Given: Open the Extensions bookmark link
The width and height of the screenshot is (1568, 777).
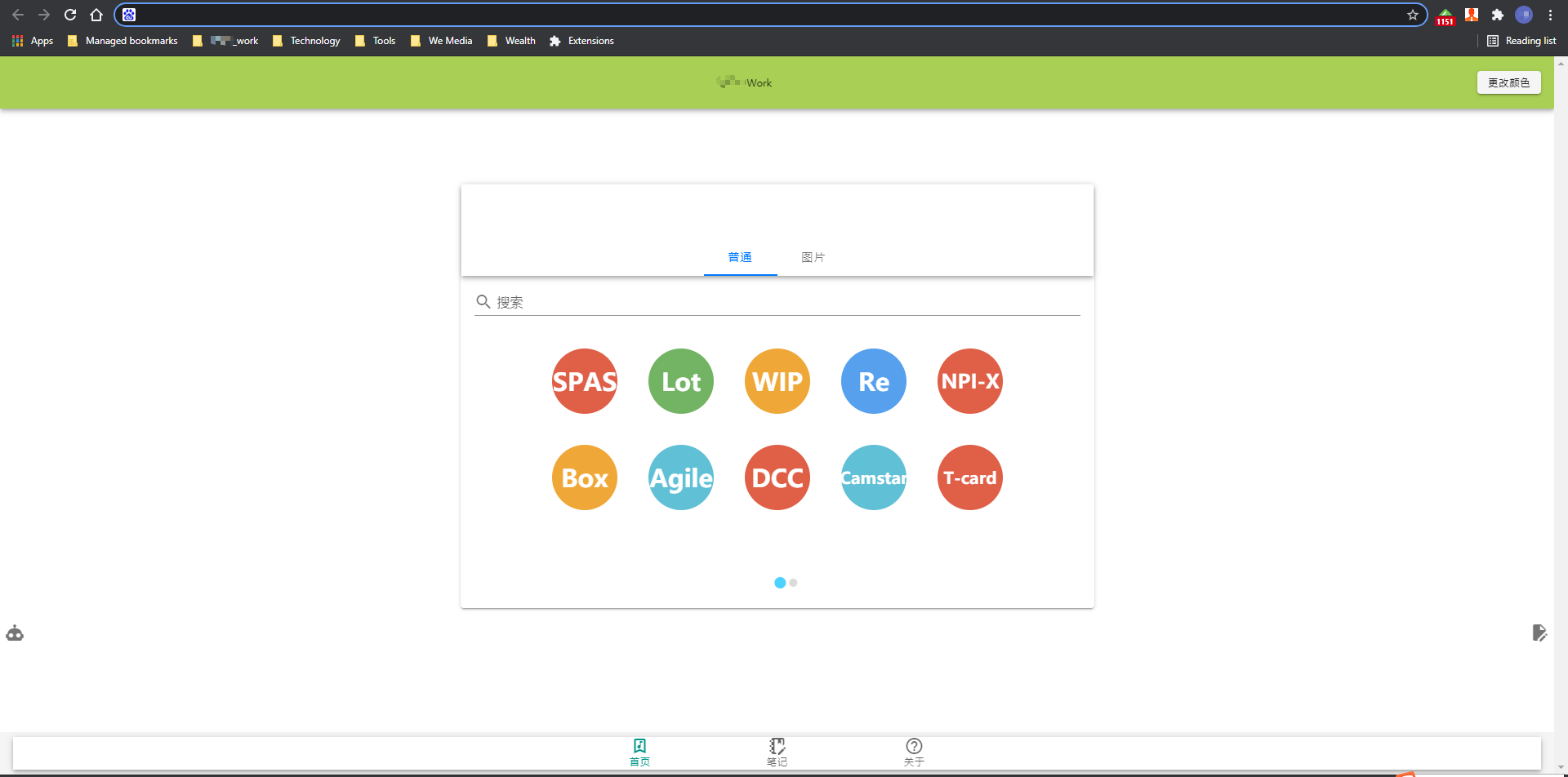Looking at the screenshot, I should [x=581, y=41].
